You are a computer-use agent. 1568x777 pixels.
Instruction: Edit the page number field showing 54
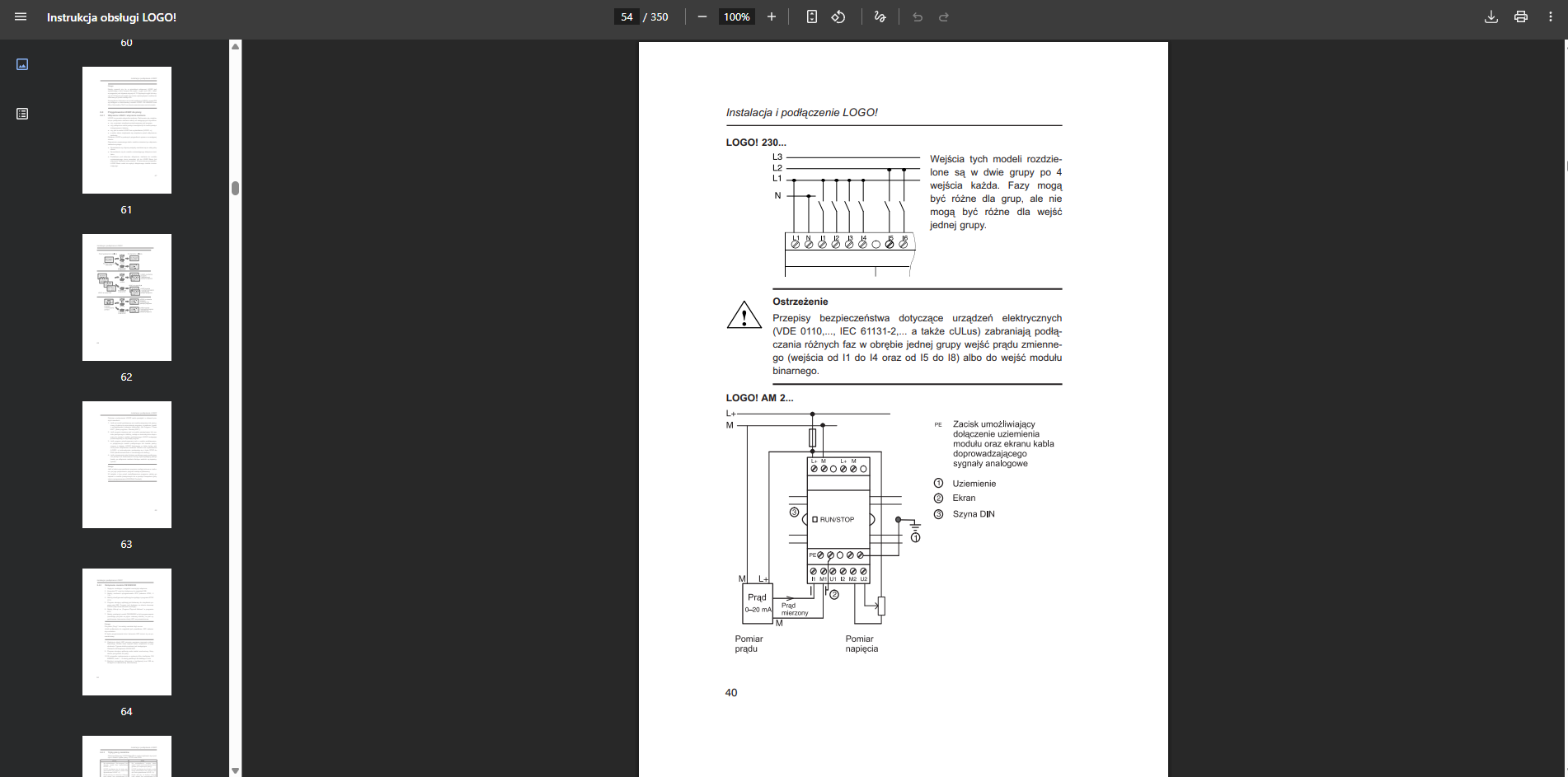pos(627,16)
